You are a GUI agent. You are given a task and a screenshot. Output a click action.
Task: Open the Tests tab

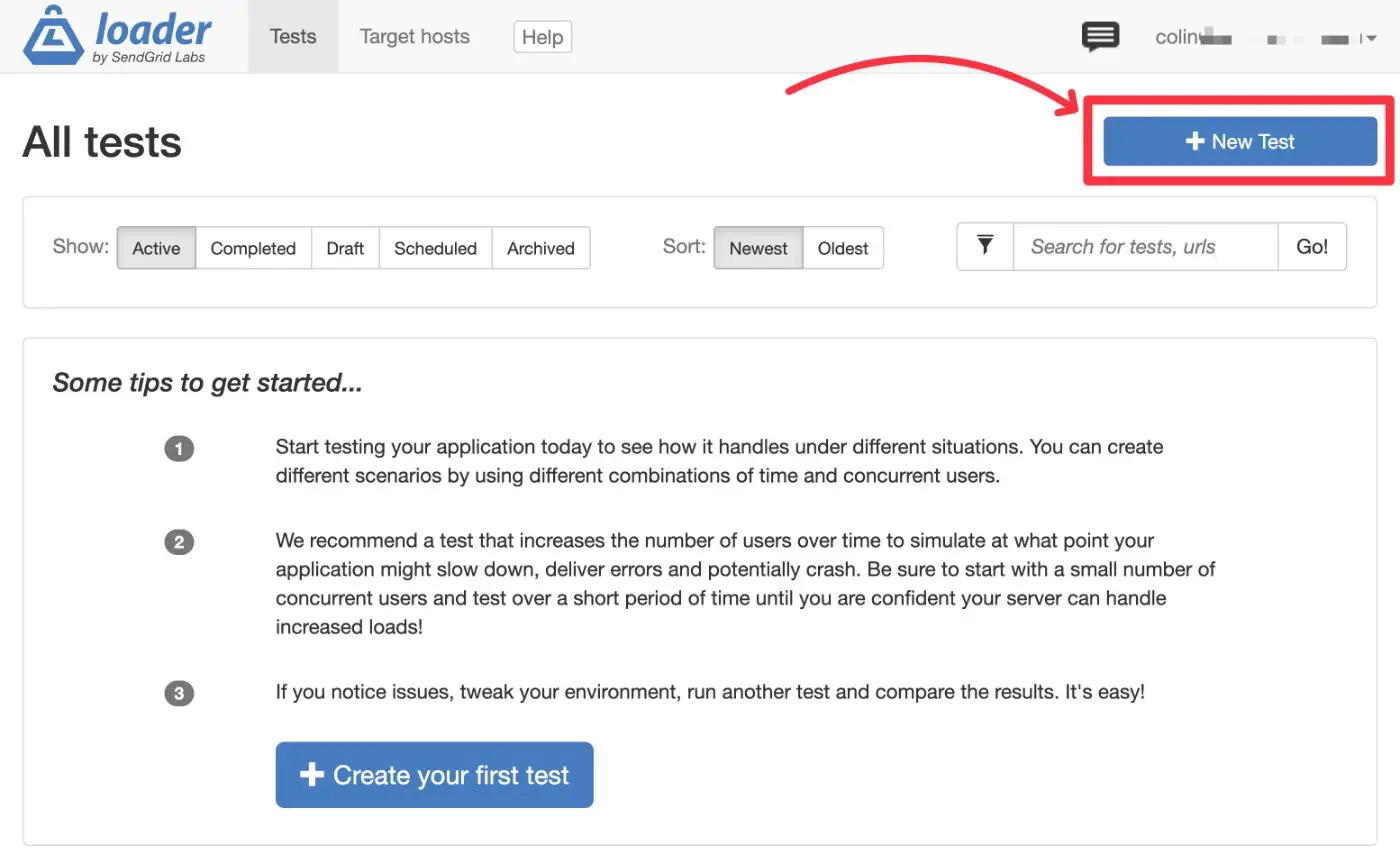tap(293, 36)
